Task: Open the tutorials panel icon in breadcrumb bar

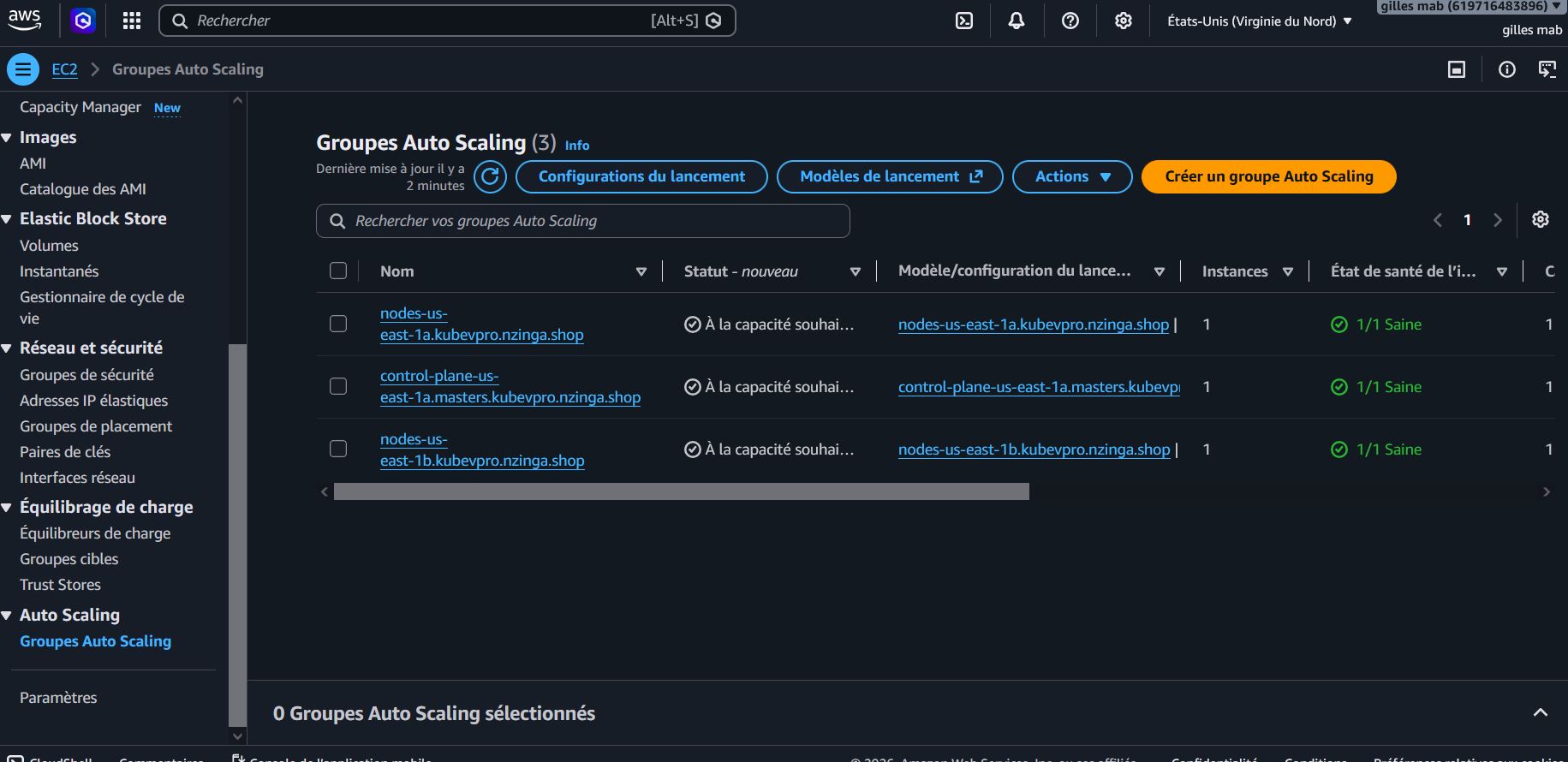Action: tap(1547, 69)
